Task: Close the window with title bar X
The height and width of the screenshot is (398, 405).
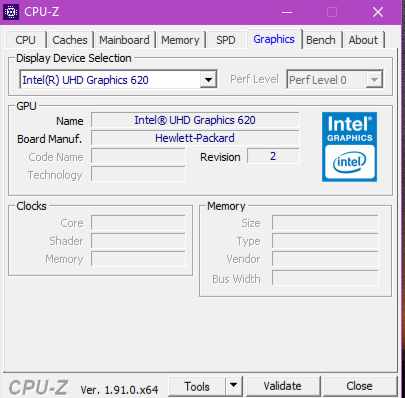Action: tap(378, 12)
